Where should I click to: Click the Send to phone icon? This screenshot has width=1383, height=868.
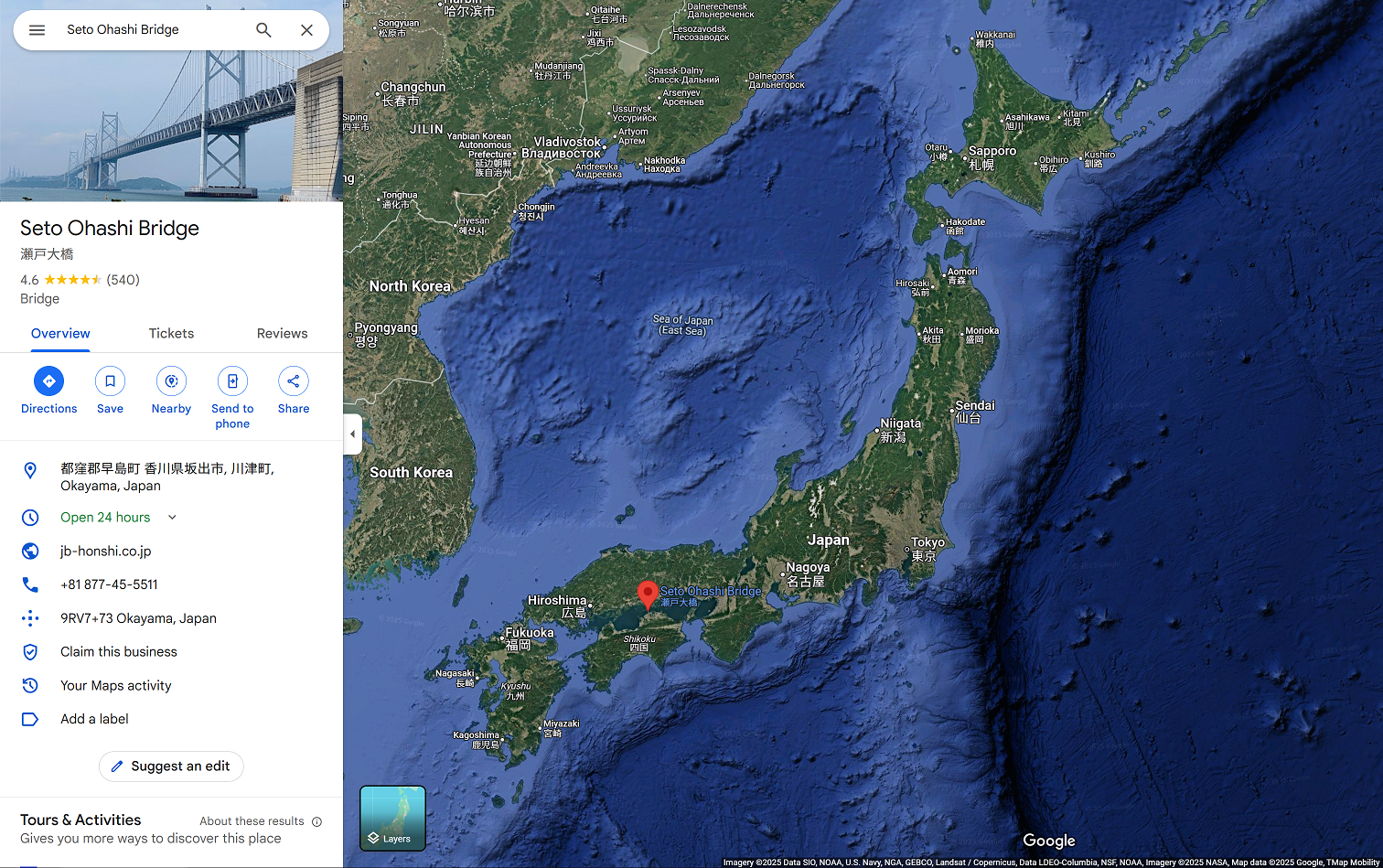point(232,381)
